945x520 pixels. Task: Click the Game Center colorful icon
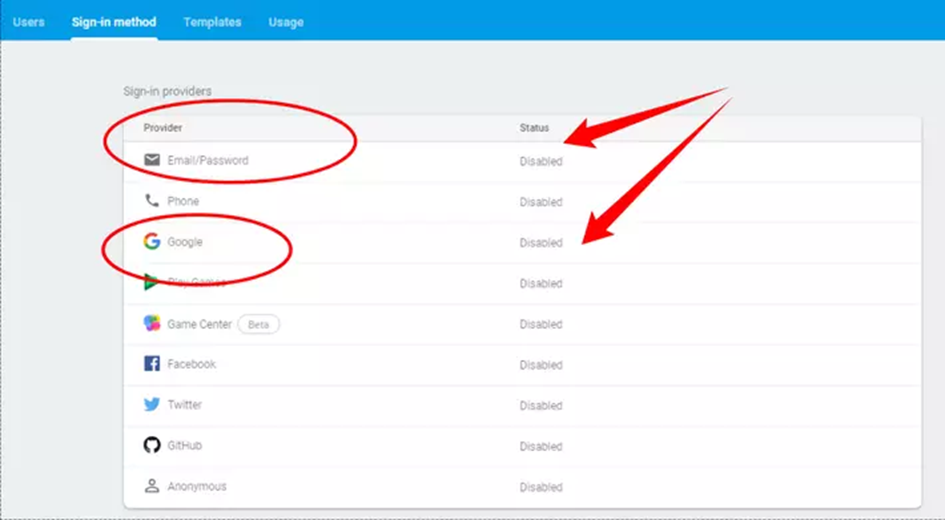click(x=152, y=324)
